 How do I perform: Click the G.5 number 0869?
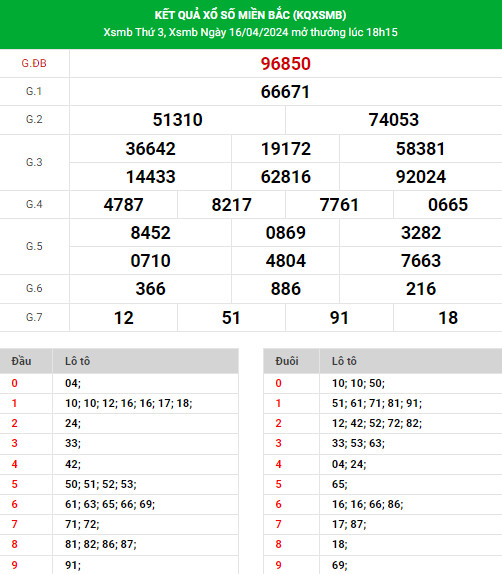click(x=286, y=233)
